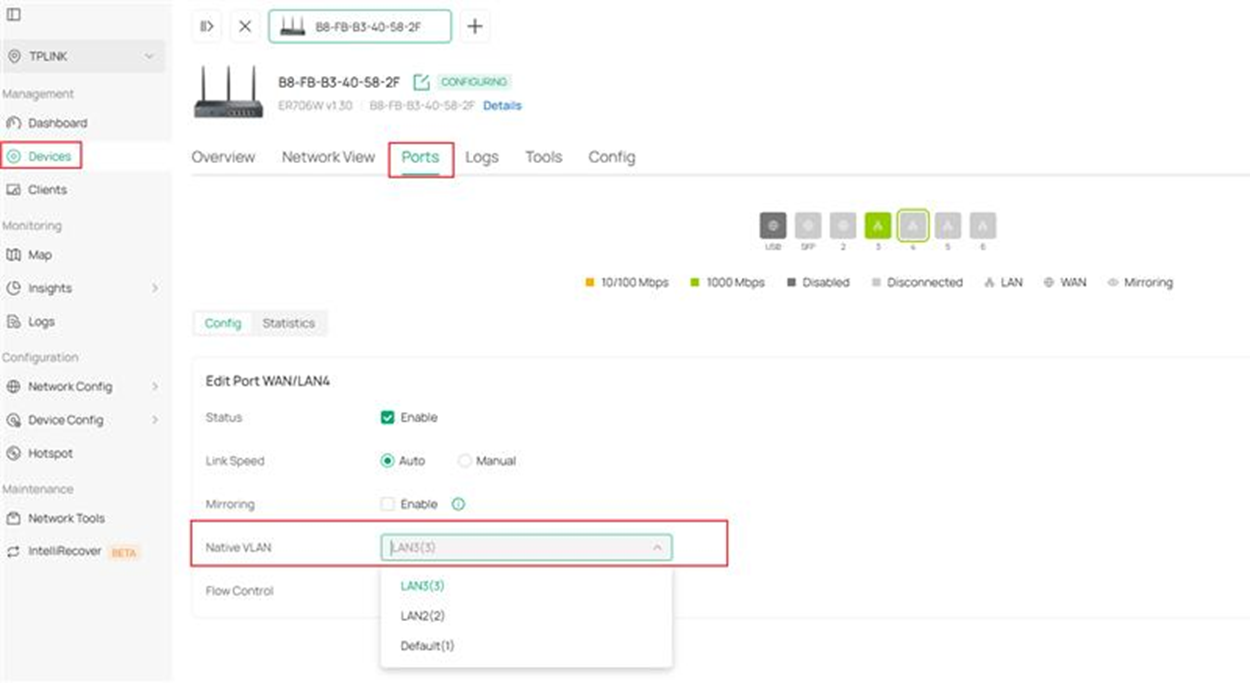
Task: Open the Map monitoring section
Action: click(38, 254)
